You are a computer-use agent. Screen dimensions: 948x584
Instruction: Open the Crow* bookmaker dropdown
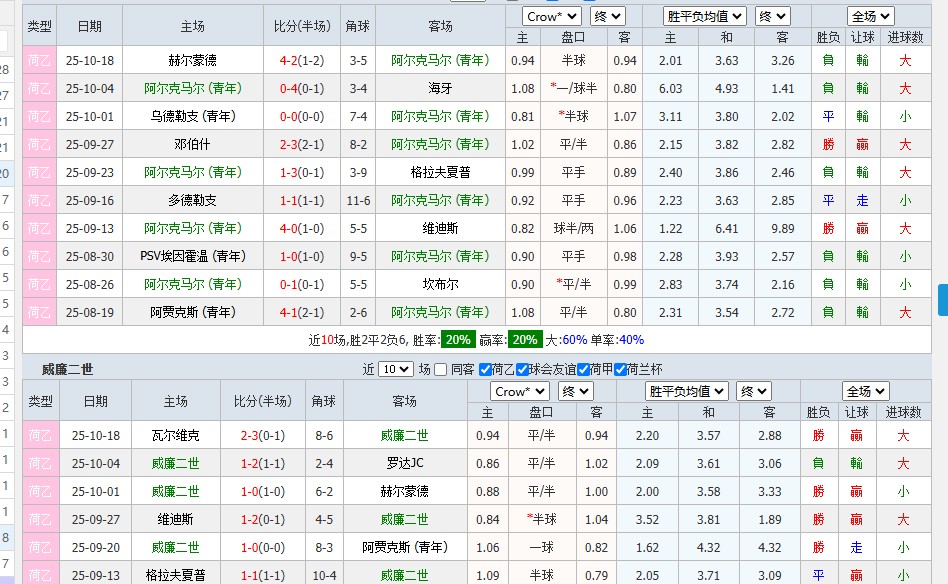[x=554, y=16]
